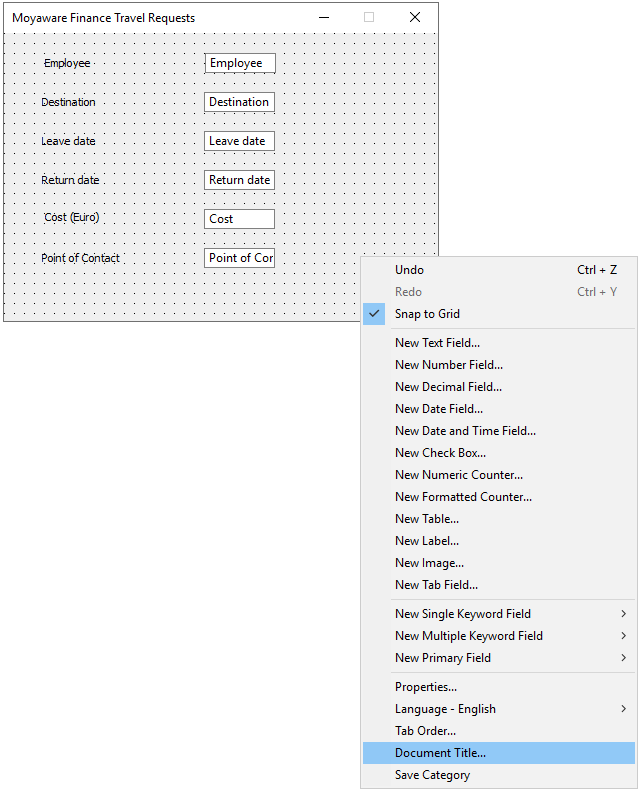
Task: Choose New Tab Field... entry
Action: (x=499, y=585)
